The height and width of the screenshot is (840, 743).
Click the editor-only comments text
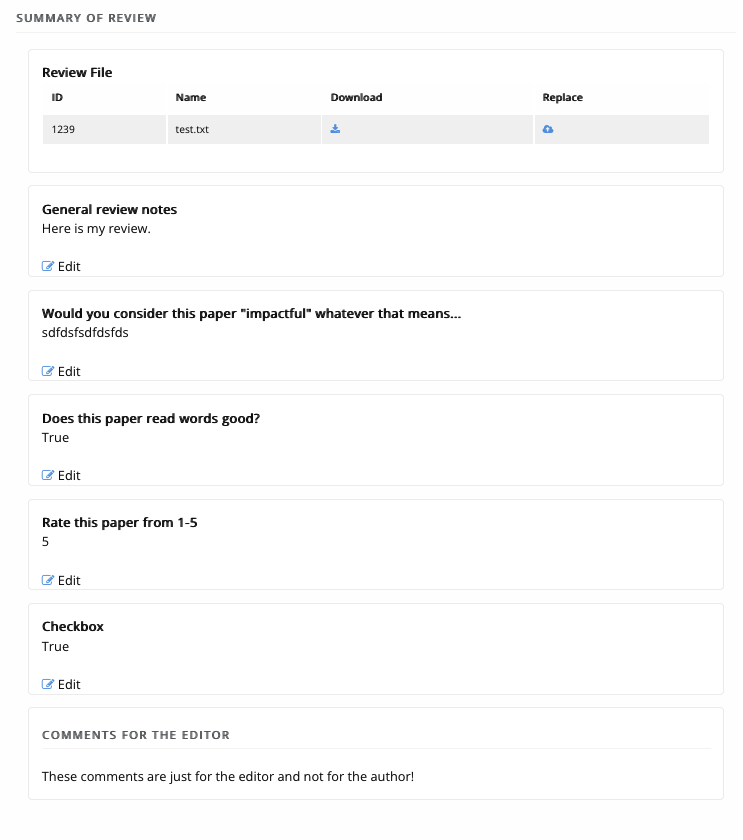click(x=228, y=775)
